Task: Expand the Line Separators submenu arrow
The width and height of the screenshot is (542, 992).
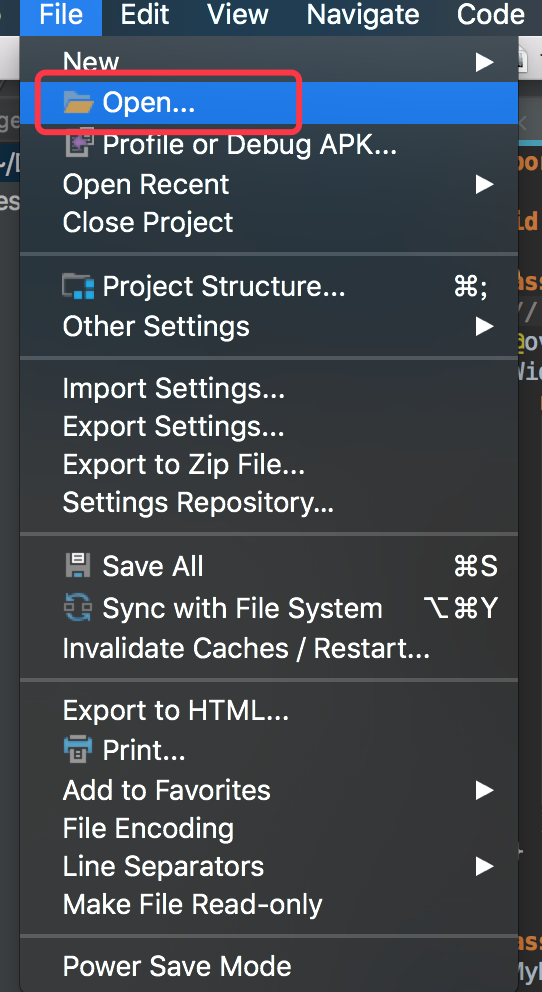Action: click(484, 866)
